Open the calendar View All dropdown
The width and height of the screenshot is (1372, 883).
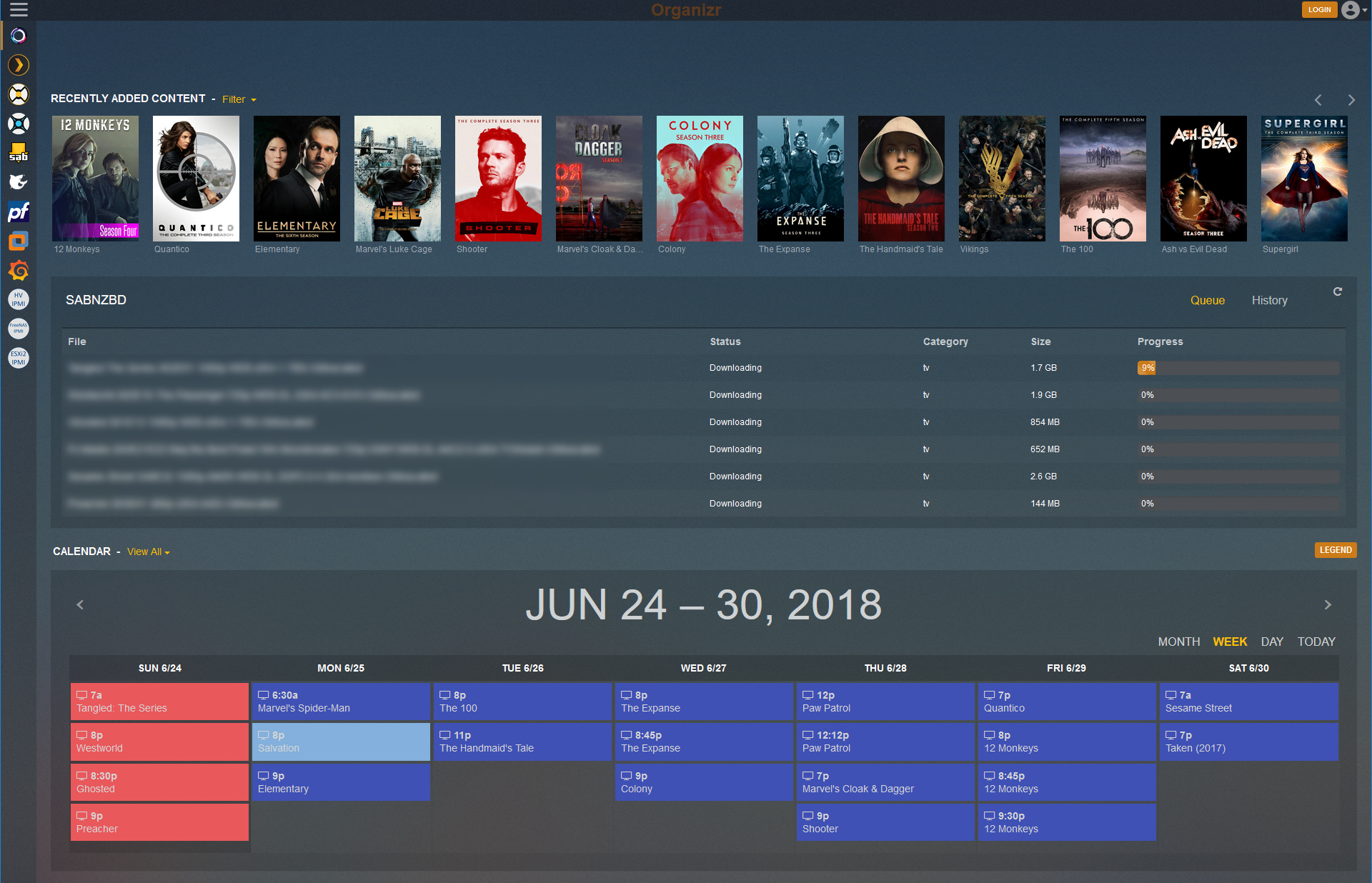pyautogui.click(x=148, y=552)
